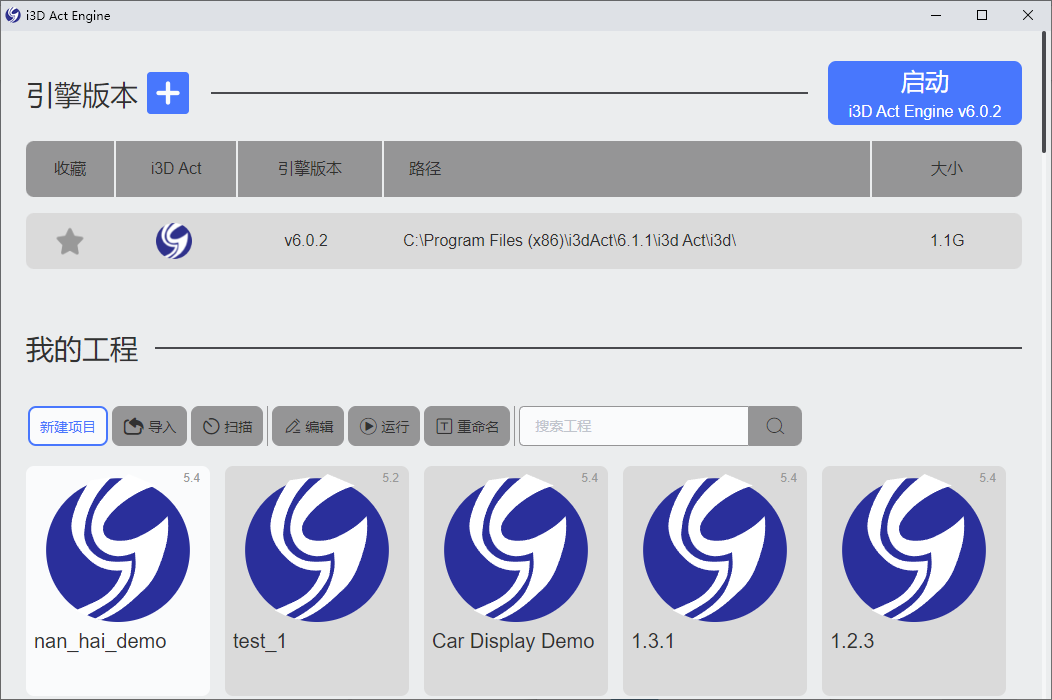
Task: Click the 5.4 version tag on nan_hai_demo
Action: pos(192,478)
